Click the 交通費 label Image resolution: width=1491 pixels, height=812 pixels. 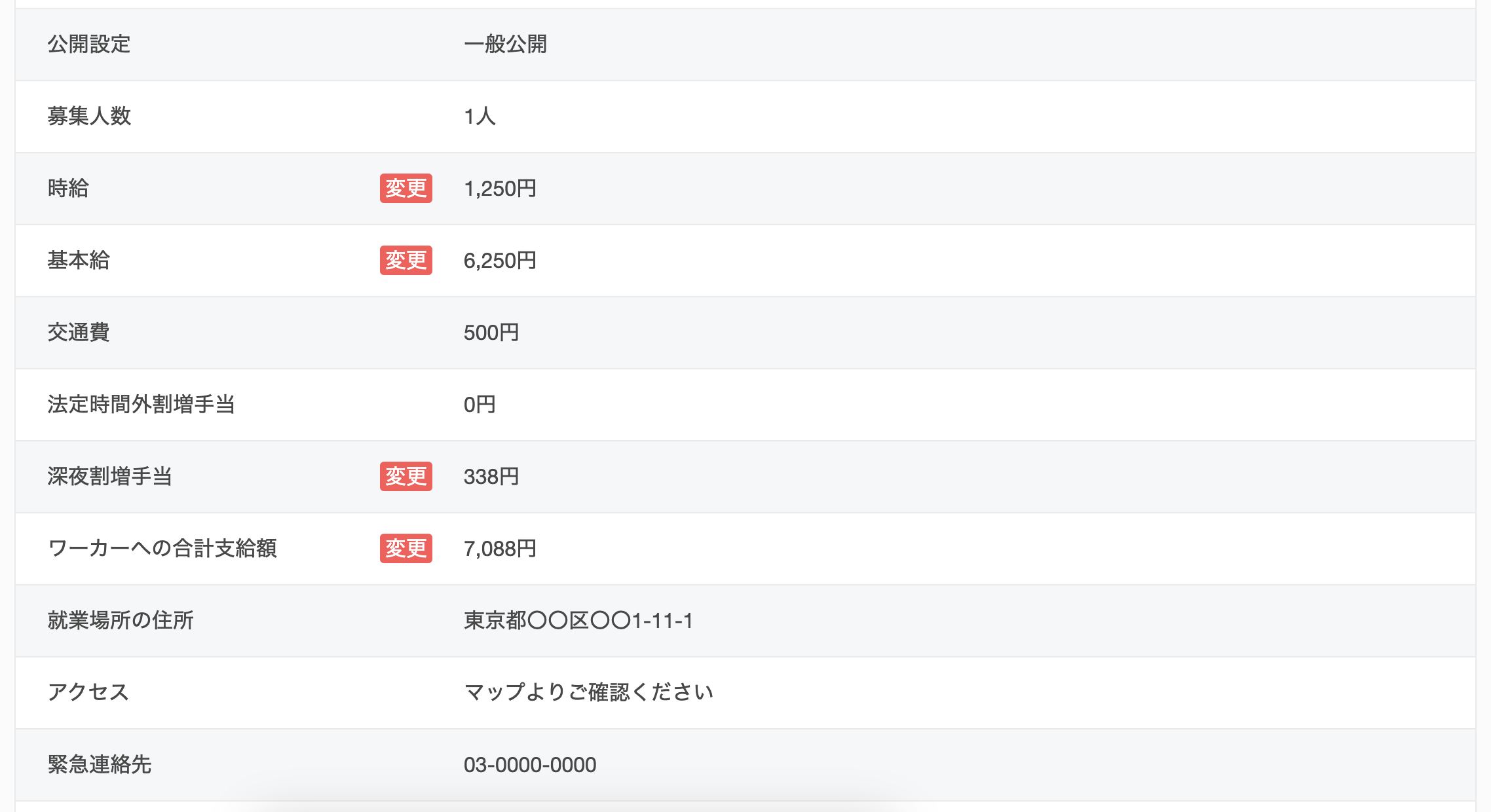(79, 333)
